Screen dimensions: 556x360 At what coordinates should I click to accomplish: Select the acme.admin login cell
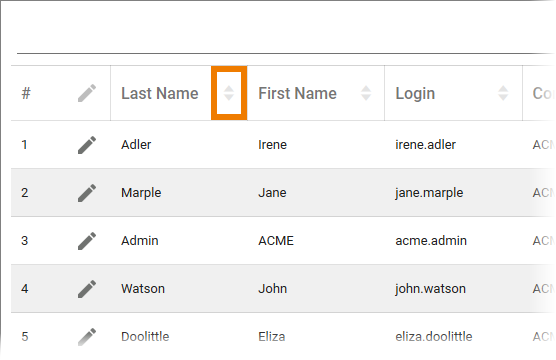point(431,241)
